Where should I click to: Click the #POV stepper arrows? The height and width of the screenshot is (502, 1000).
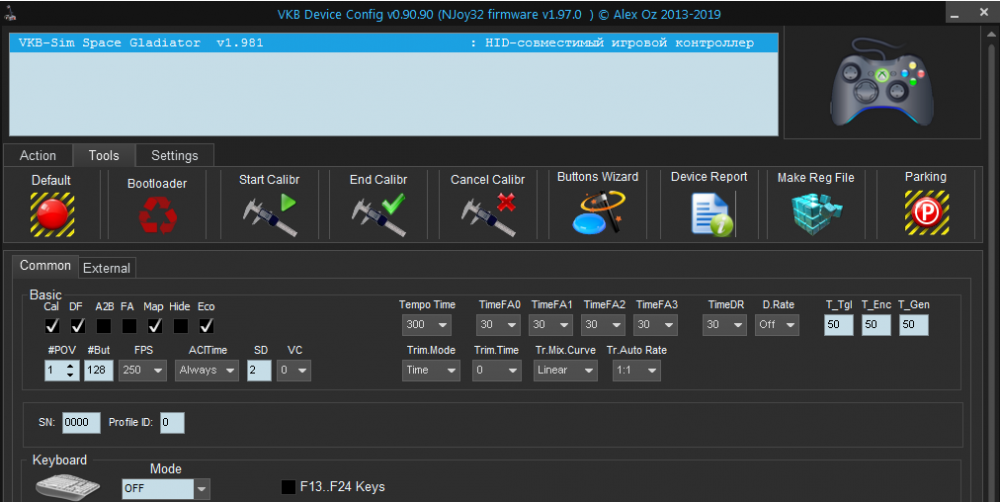[71, 370]
